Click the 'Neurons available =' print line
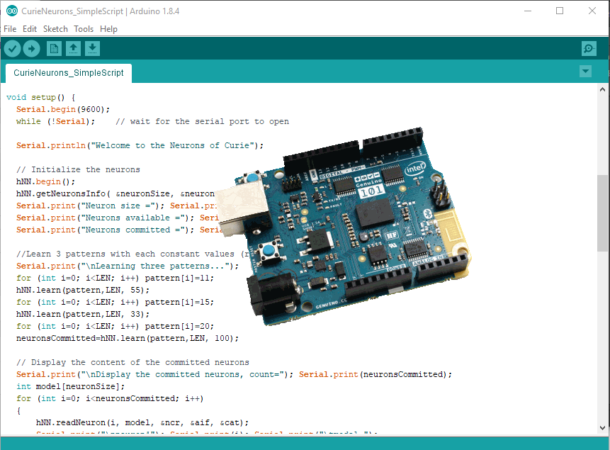Image resolution: width=610 pixels, height=450 pixels. (x=117, y=218)
